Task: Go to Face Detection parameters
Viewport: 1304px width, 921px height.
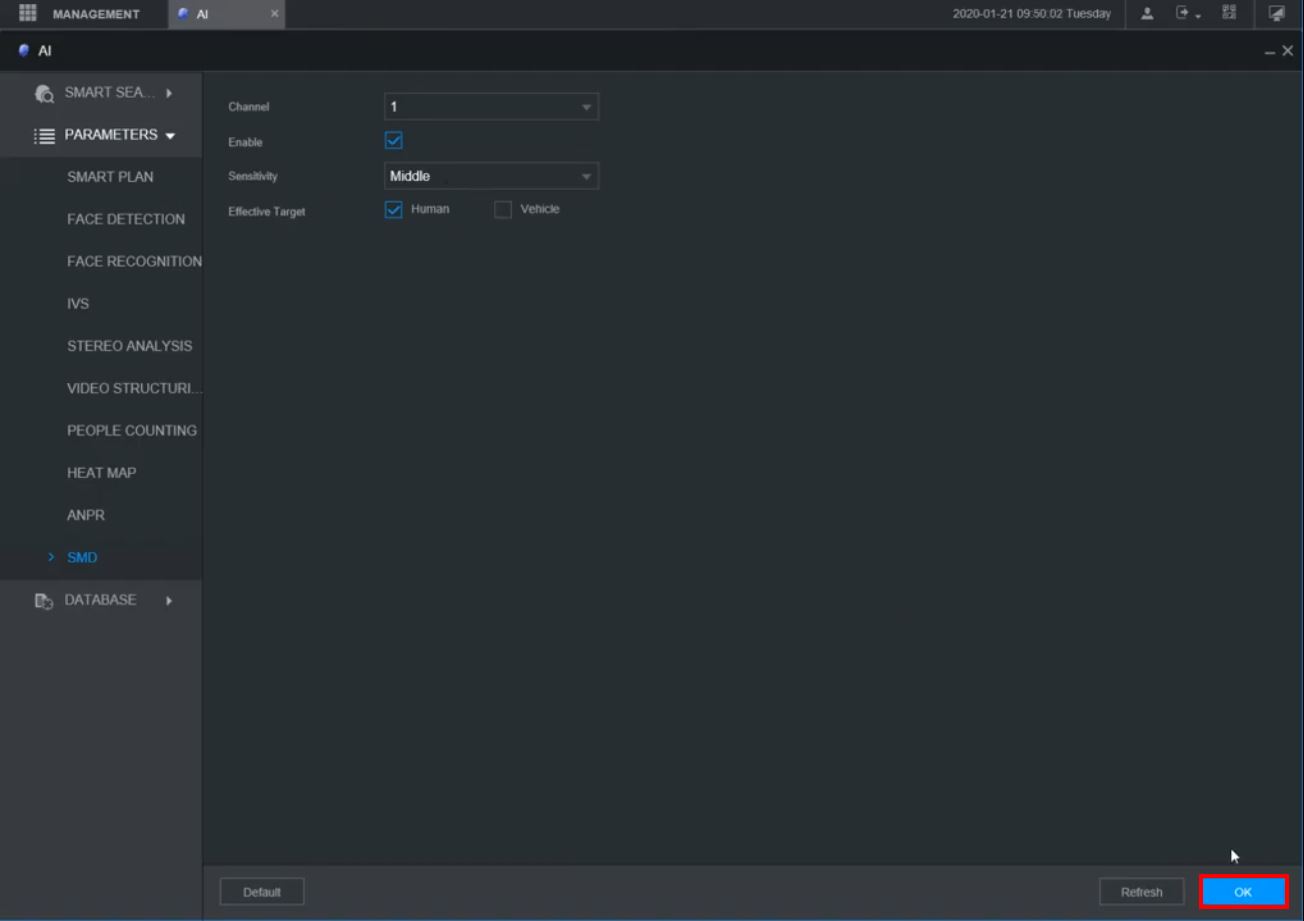Action: (126, 219)
